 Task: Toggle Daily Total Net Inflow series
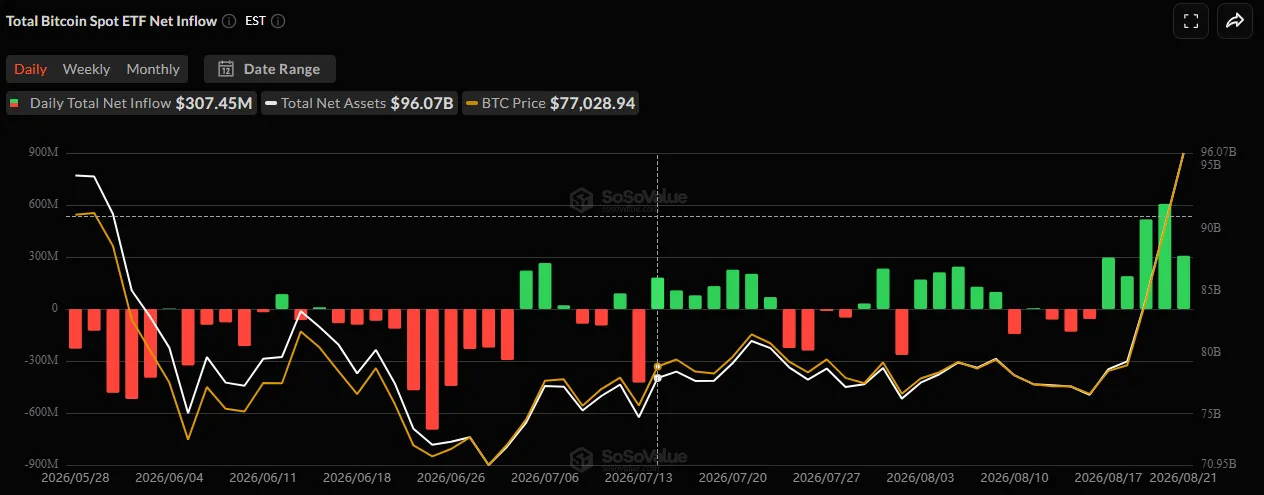coord(132,103)
